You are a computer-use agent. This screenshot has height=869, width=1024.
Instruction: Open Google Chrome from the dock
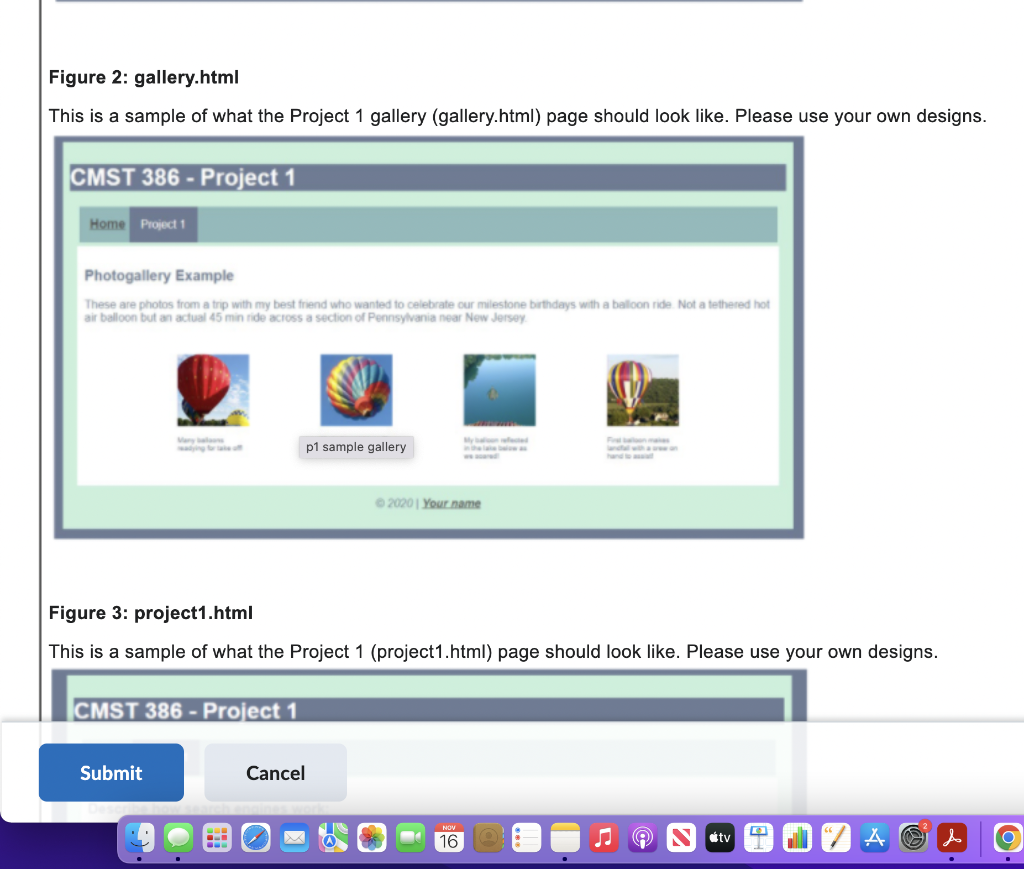[1007, 838]
